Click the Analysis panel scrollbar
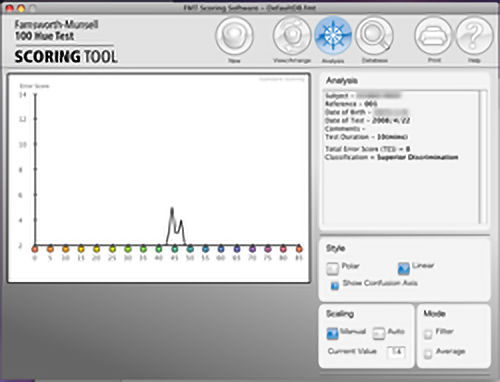The height and width of the screenshot is (382, 500). (482, 157)
